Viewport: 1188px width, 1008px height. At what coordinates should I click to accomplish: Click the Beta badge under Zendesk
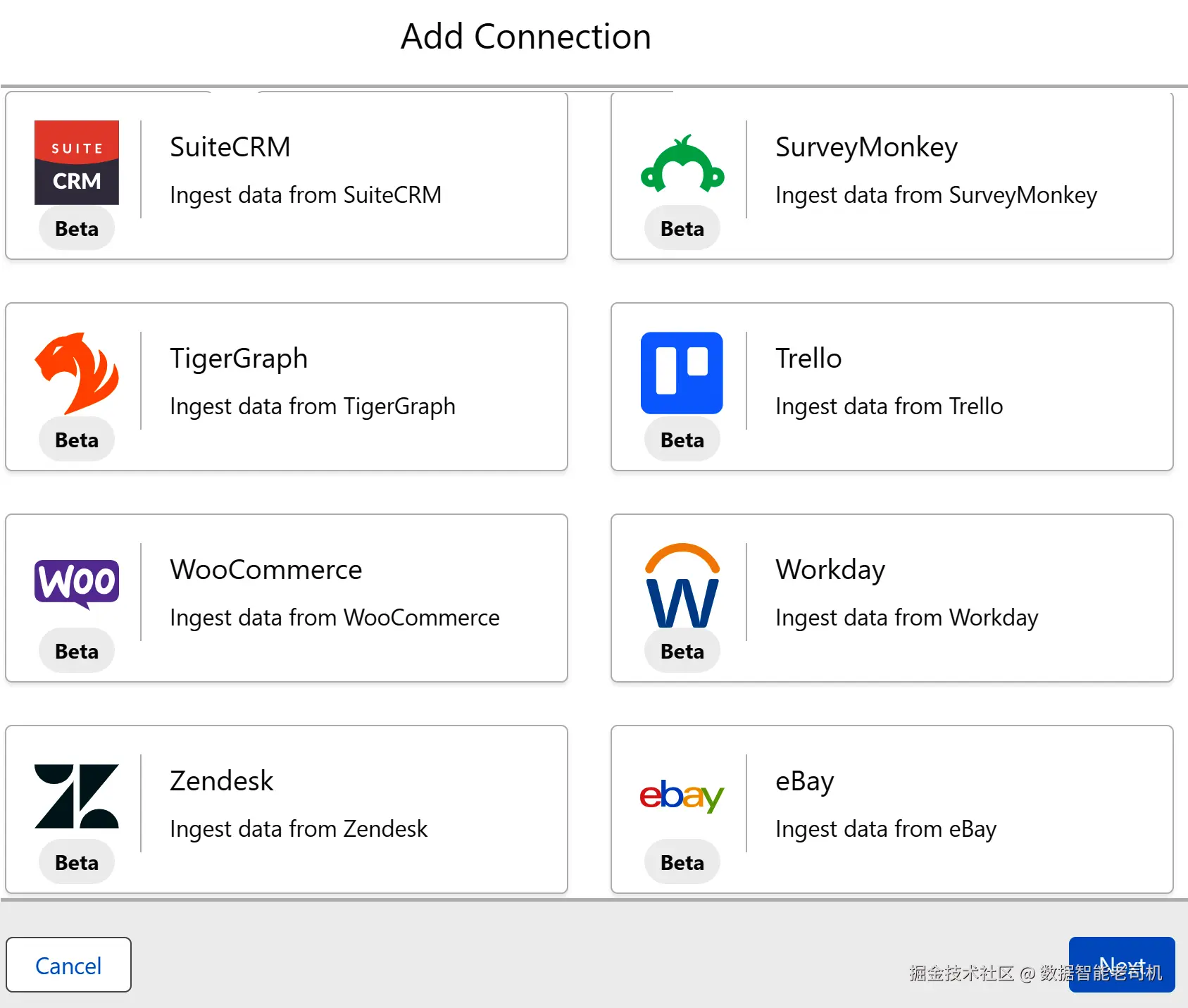point(77,862)
